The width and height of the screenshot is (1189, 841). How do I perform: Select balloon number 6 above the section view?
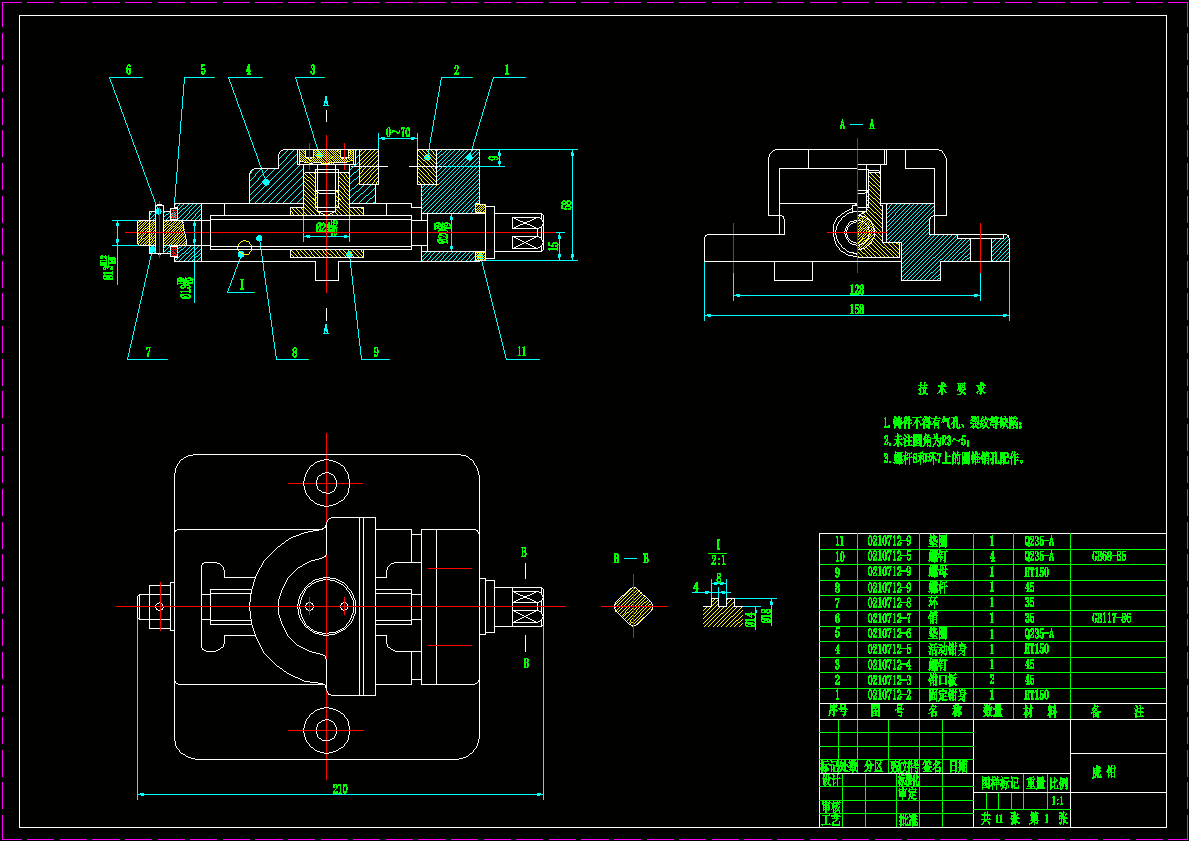pyautogui.click(x=128, y=70)
